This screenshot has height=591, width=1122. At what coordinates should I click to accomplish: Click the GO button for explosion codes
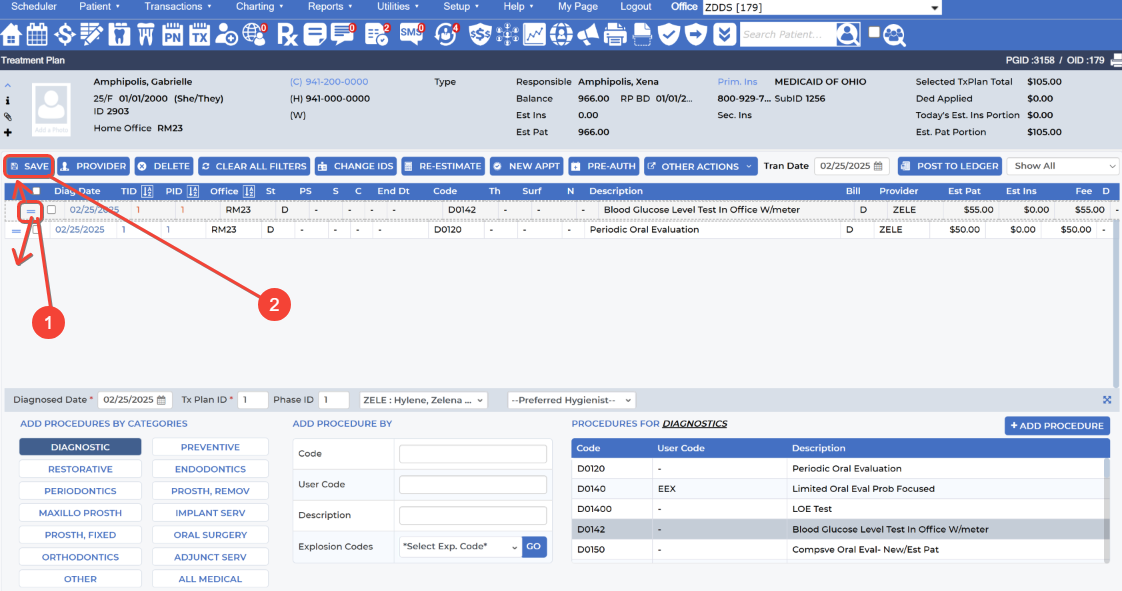534,547
